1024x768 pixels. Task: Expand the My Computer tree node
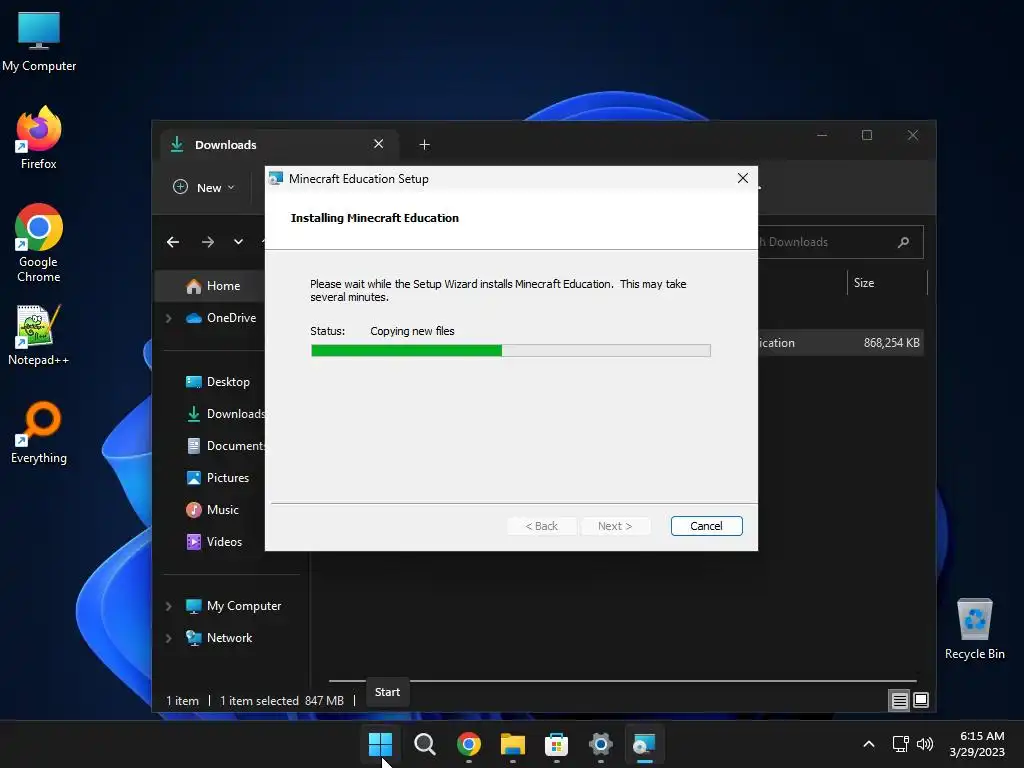(168, 606)
